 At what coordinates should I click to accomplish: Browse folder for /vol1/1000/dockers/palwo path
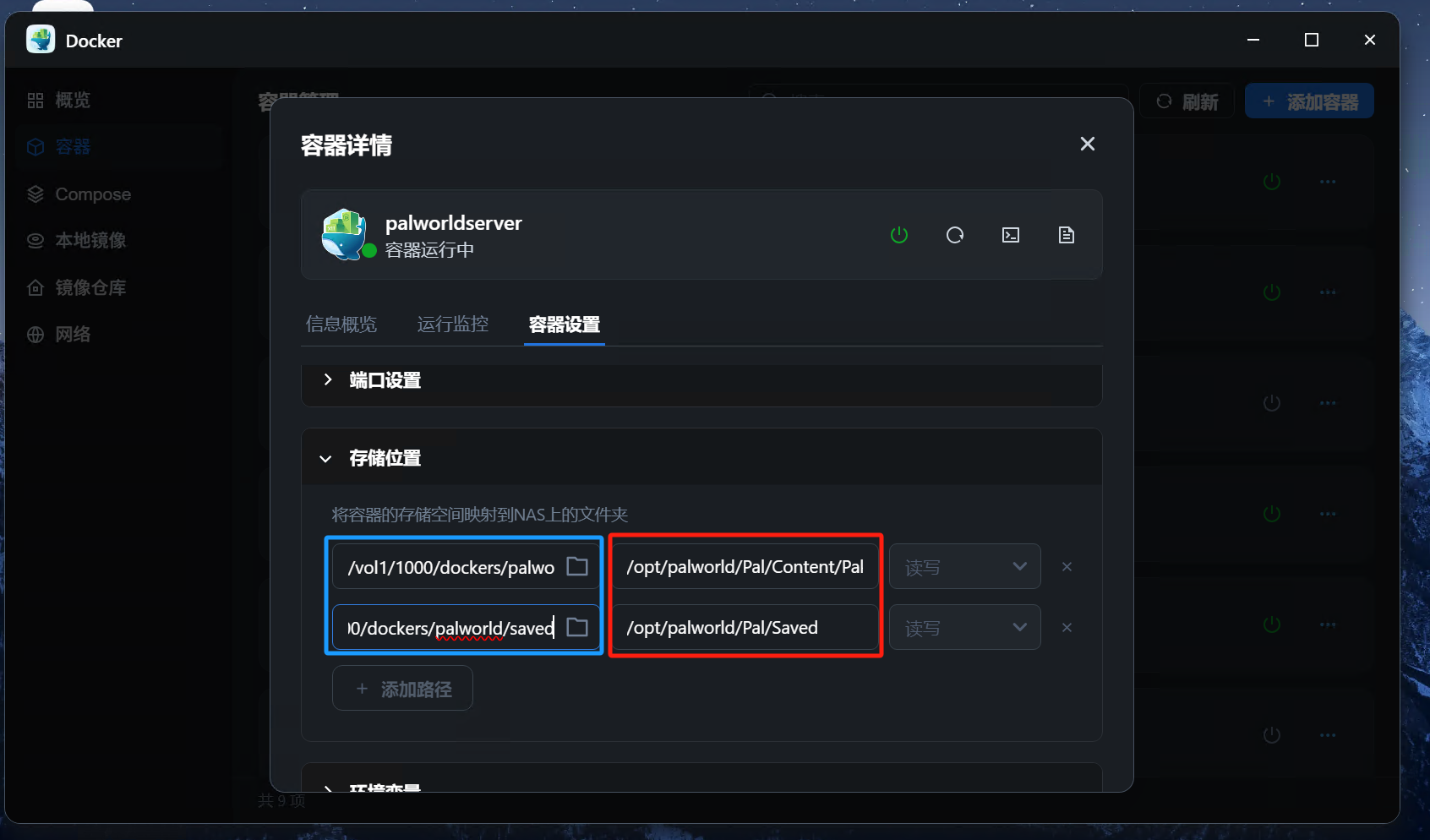(577, 566)
